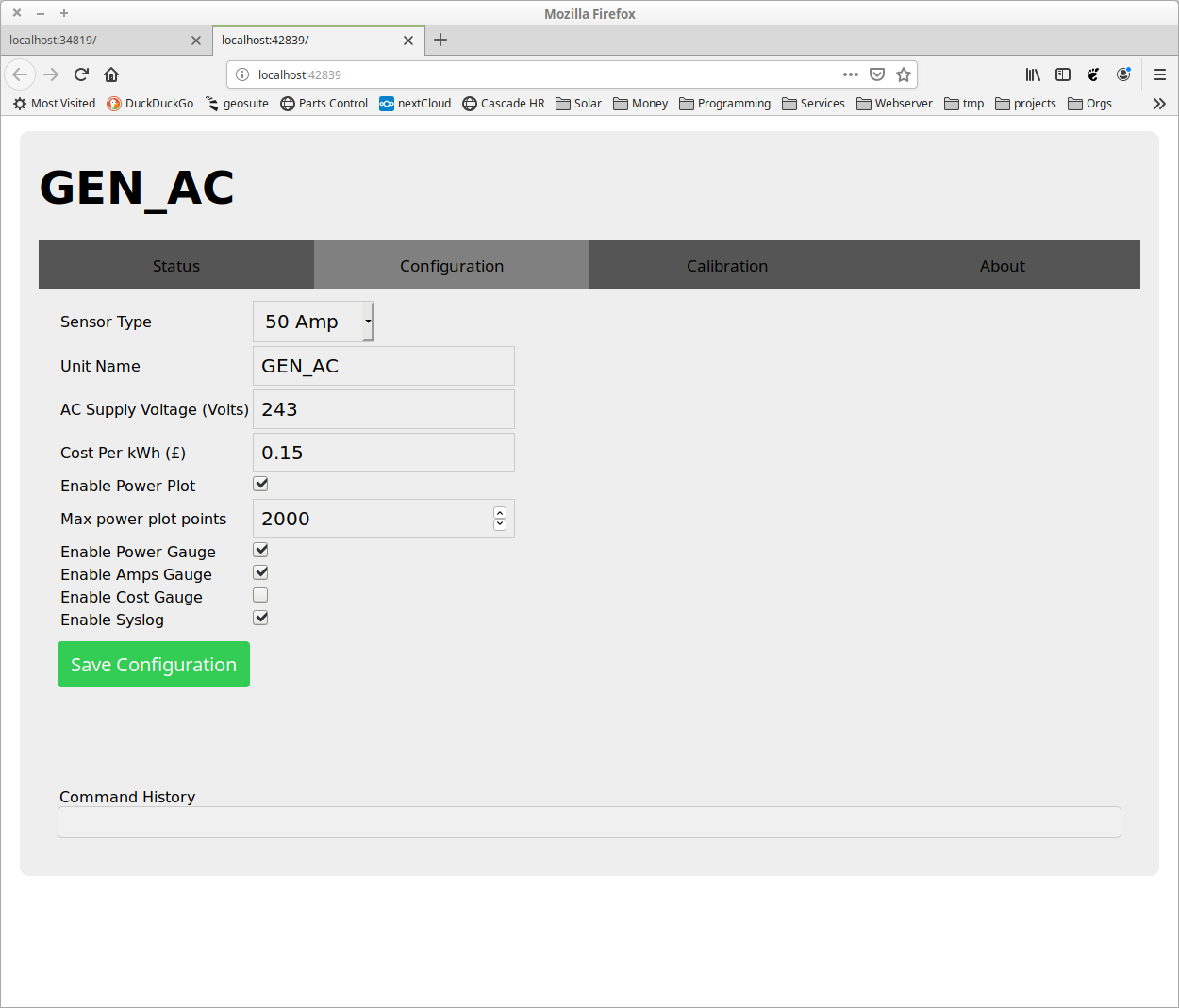Save page to Pocket
Screen dimensions: 1179x1008
876,74
